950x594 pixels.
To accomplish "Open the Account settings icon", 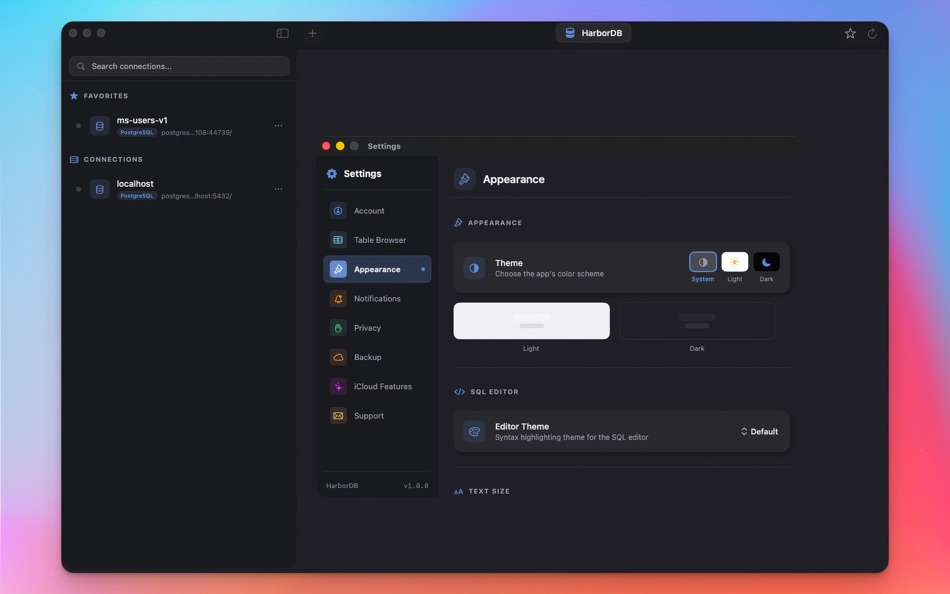I will [x=339, y=210].
